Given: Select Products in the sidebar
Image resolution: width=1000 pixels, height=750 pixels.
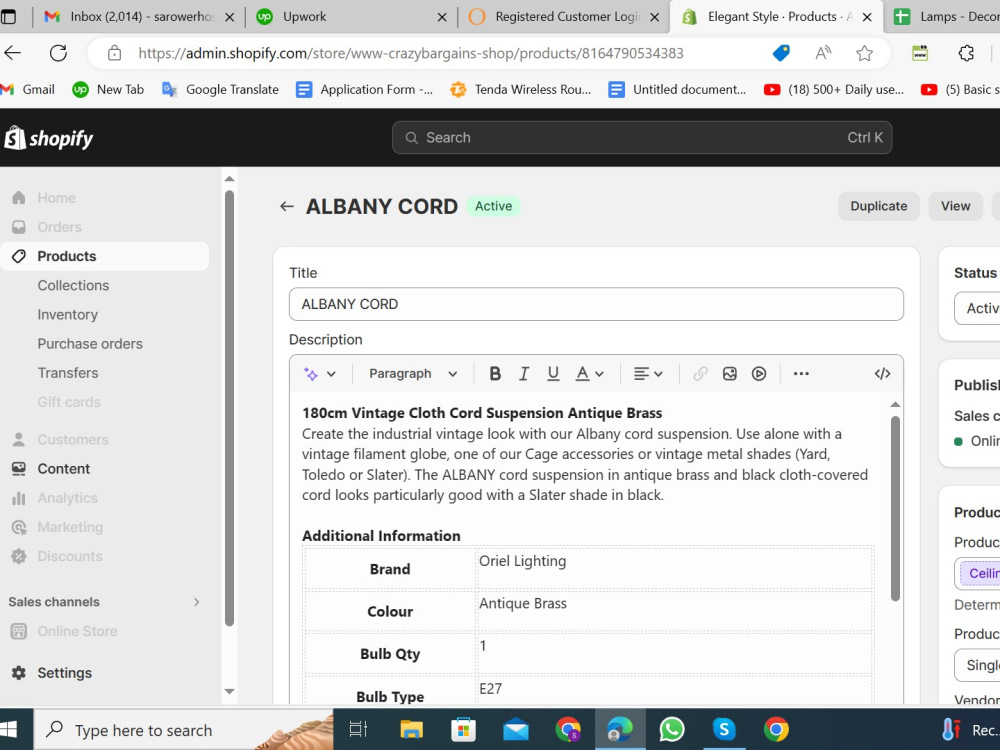Looking at the screenshot, I should click(105, 256).
